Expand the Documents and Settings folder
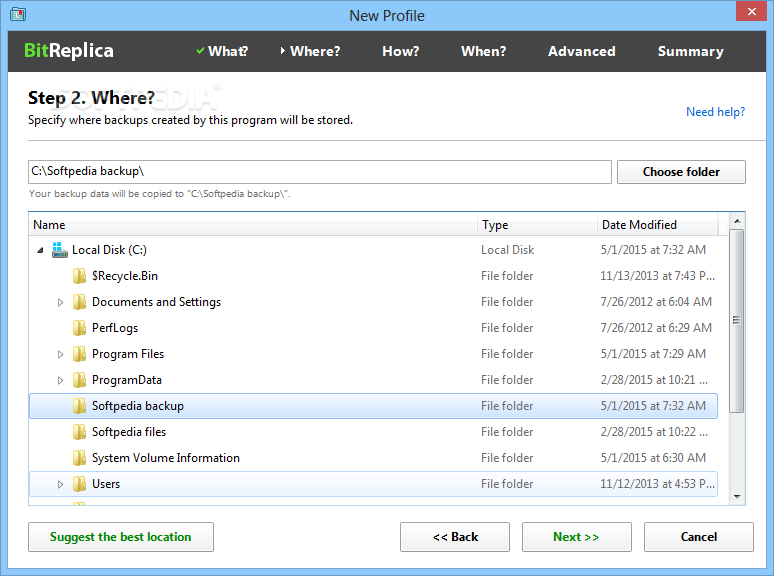 (x=60, y=302)
